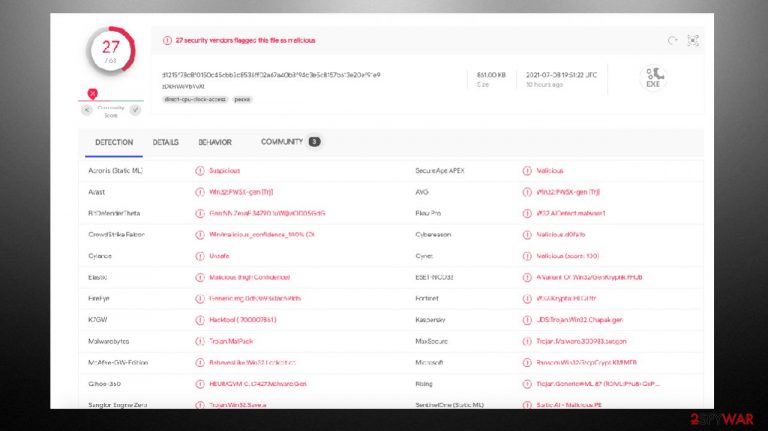Viewport: 768px width, 431px height.
Task: Click the warning icon next to Acronis Suspicious
Action: pos(200,171)
